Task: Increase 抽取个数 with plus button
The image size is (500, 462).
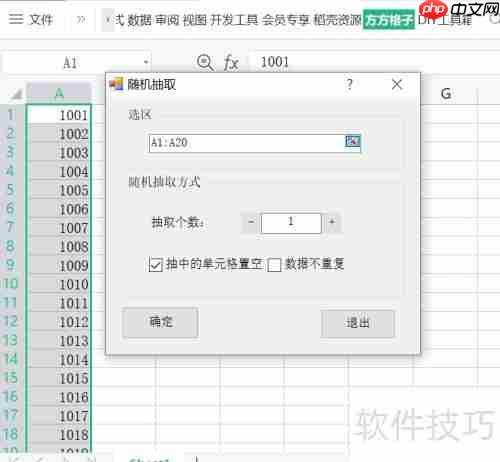Action: click(332, 222)
